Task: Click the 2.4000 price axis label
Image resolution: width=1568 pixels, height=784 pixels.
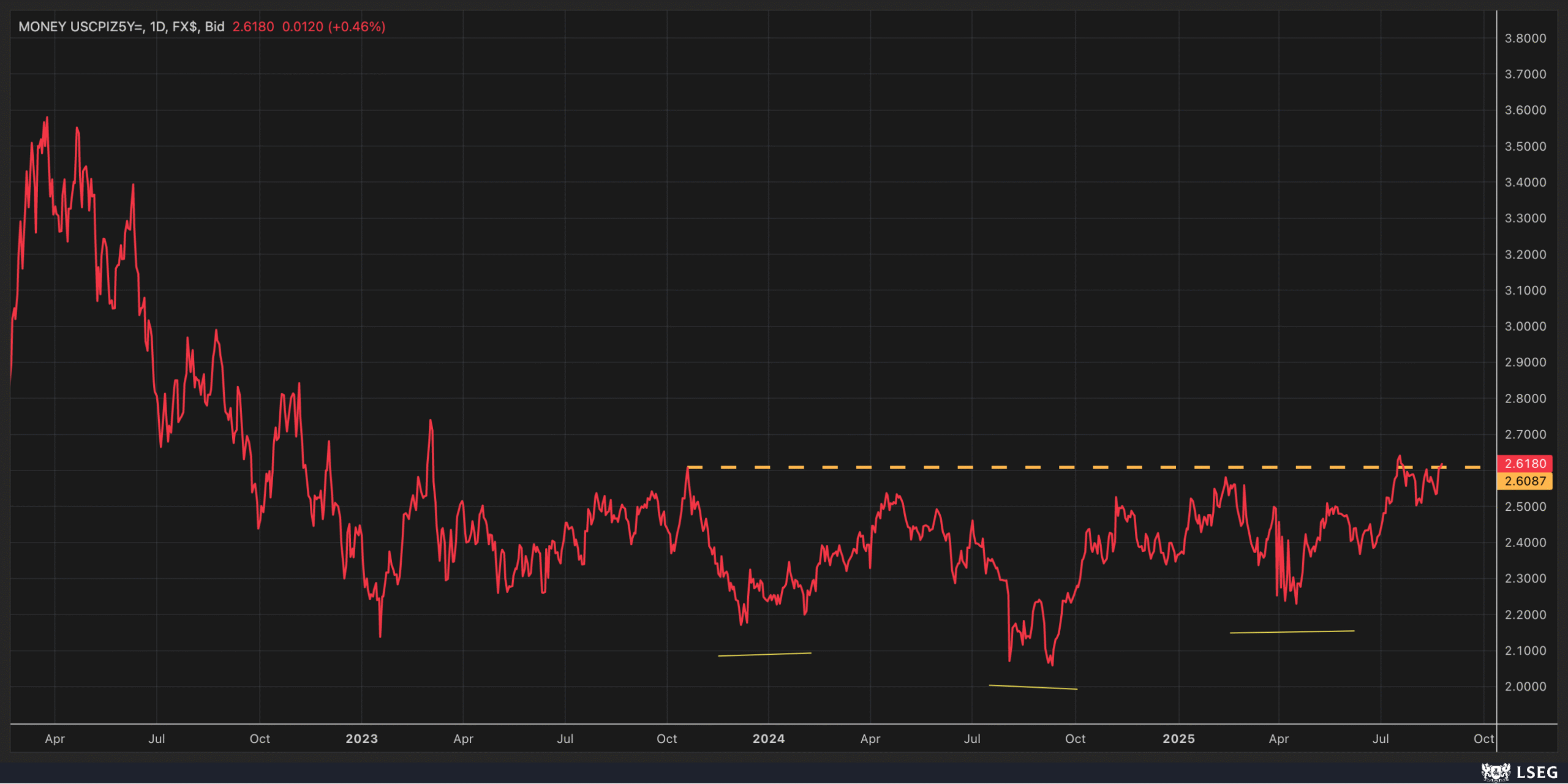Action: pyautogui.click(x=1525, y=543)
